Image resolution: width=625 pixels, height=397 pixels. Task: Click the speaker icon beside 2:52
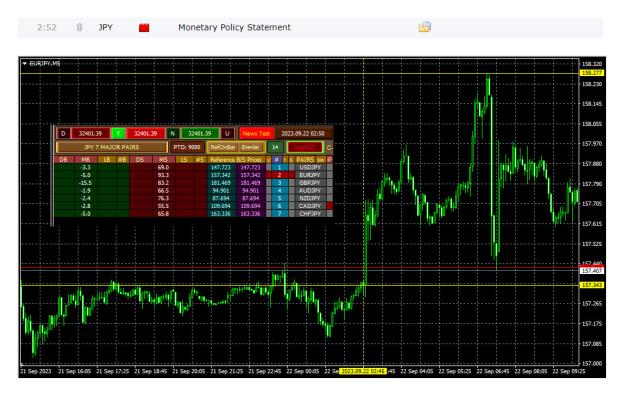[79, 27]
